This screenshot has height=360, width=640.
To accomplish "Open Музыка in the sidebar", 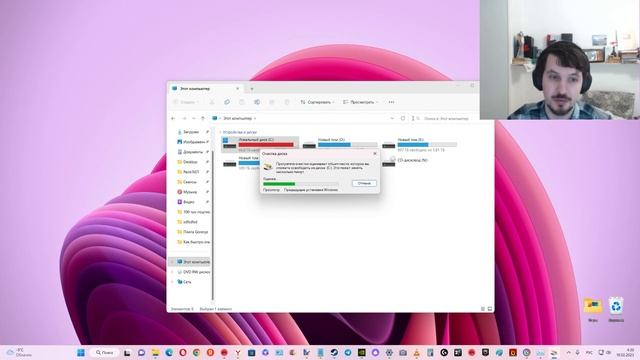I will click(190, 192).
